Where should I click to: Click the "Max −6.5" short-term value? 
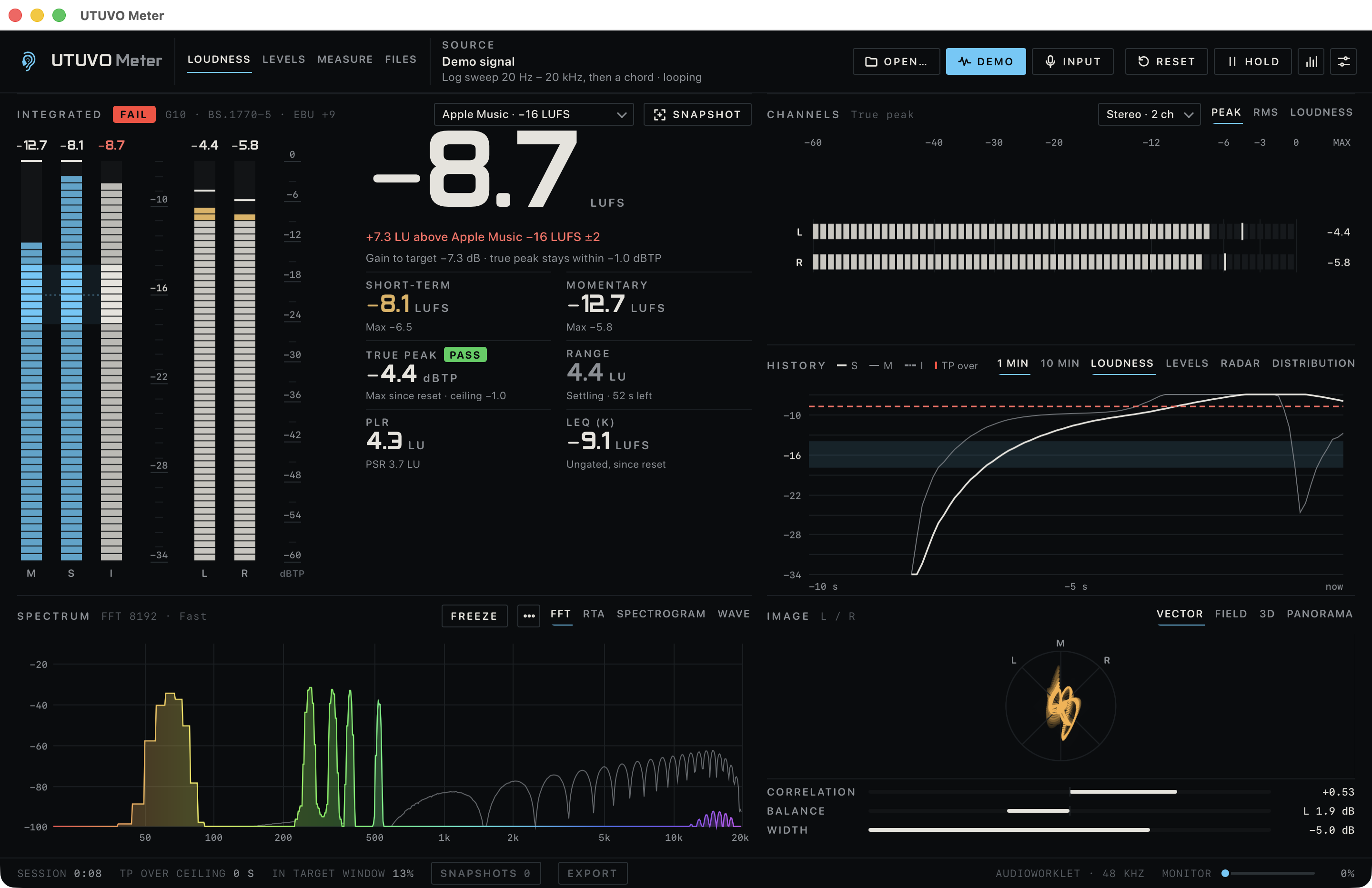(389, 327)
